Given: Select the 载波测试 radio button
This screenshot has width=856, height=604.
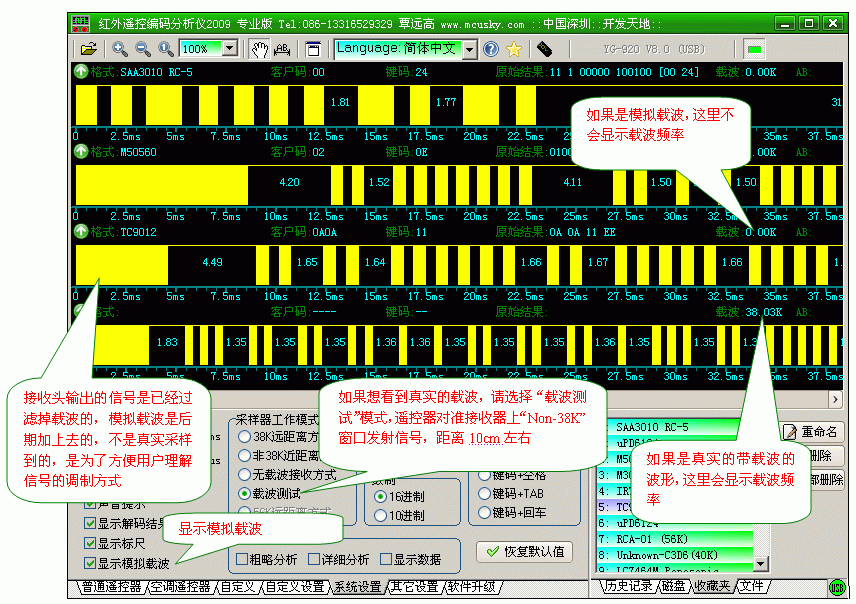Looking at the screenshot, I should coord(245,494).
